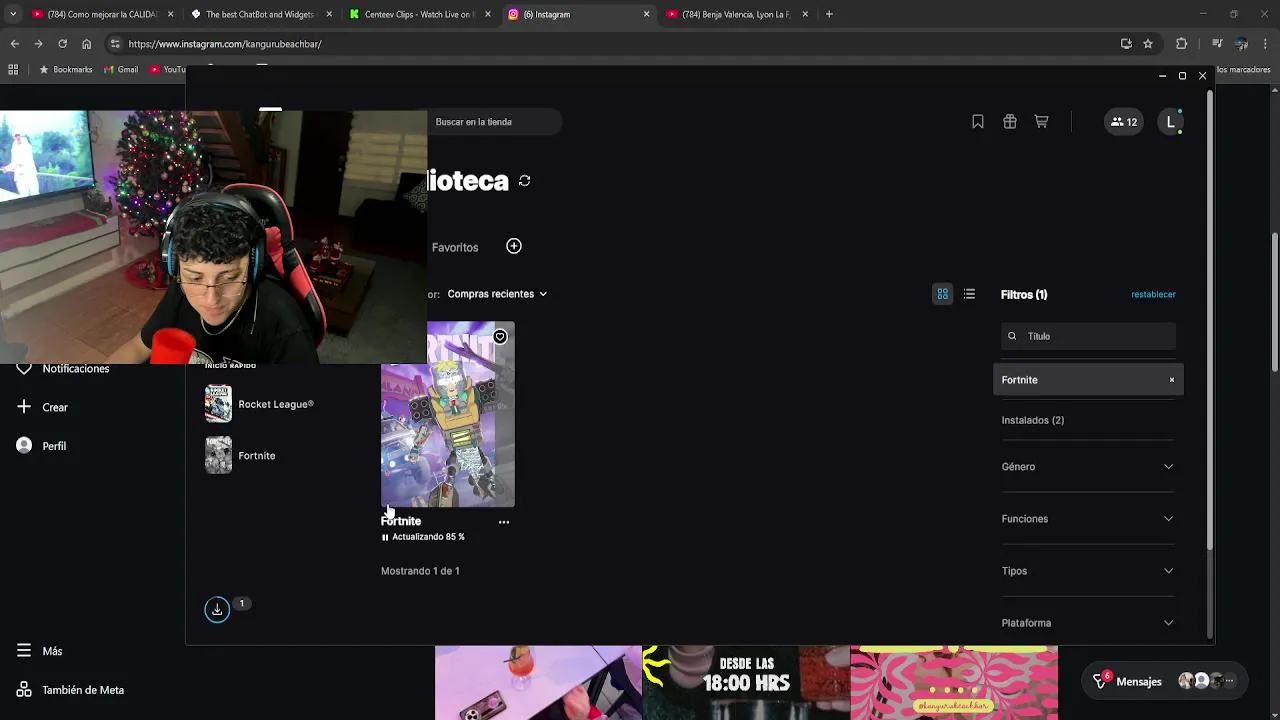The image size is (1280, 720).
Task: Favorite Fortnite with the heart icon
Action: point(500,337)
